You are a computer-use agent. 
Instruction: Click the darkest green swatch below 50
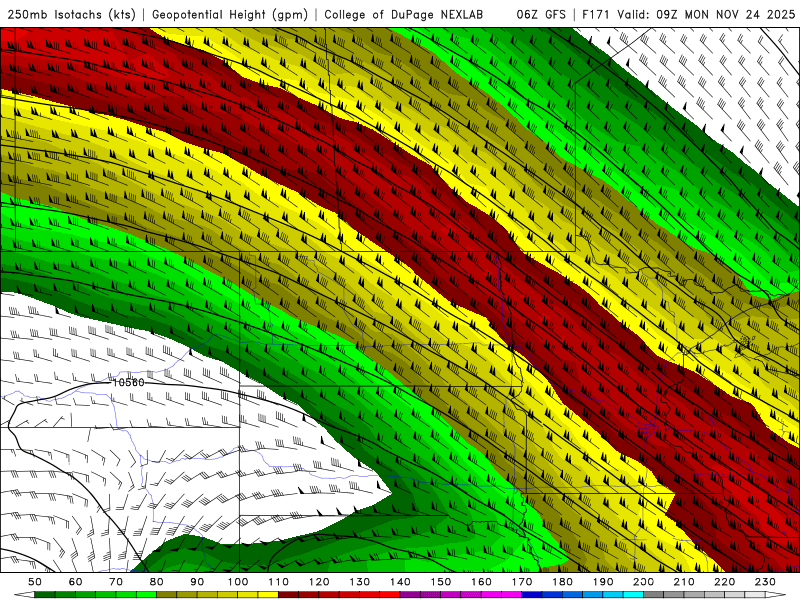point(45,595)
